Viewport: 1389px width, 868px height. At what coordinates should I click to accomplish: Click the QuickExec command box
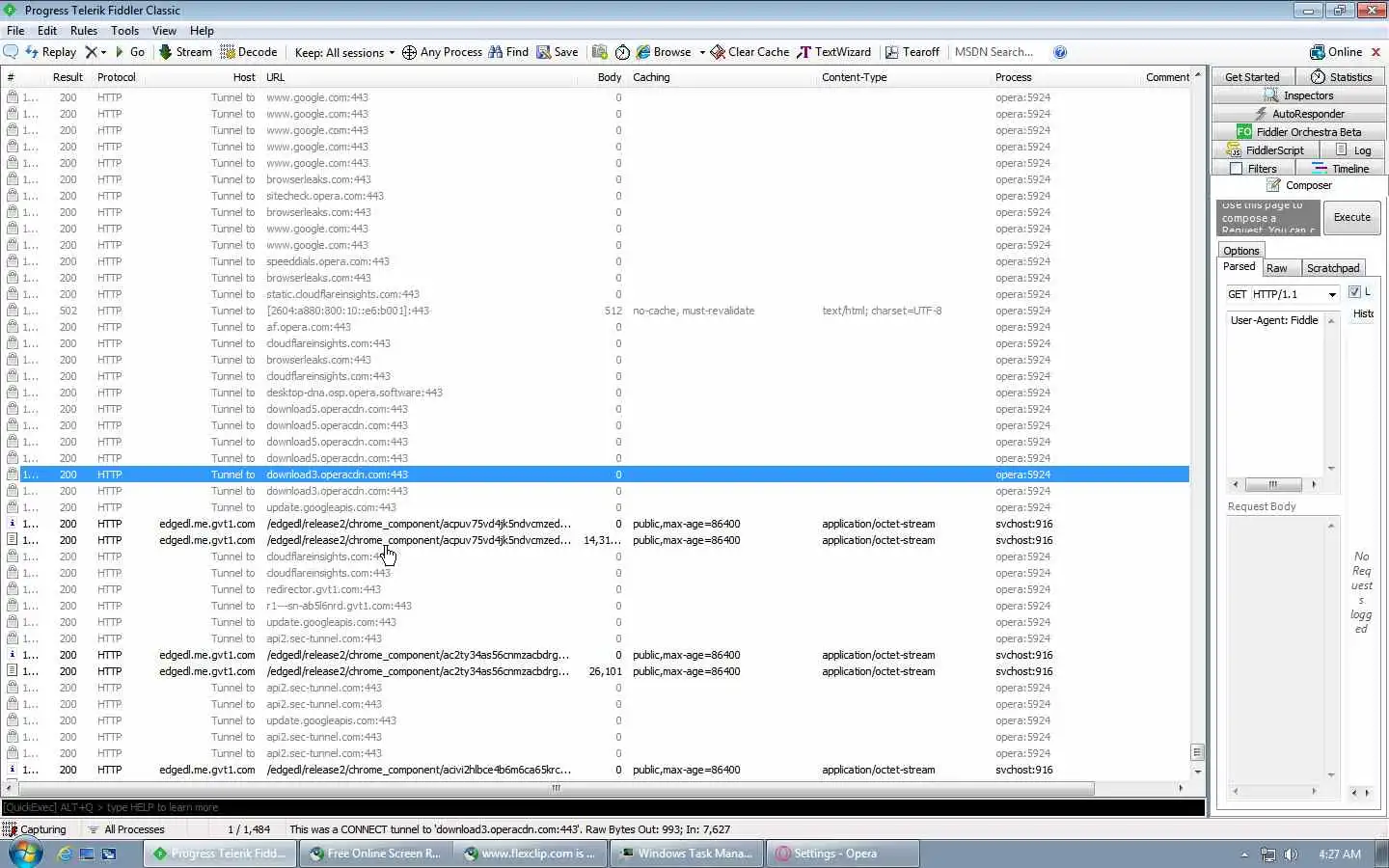coord(603,807)
